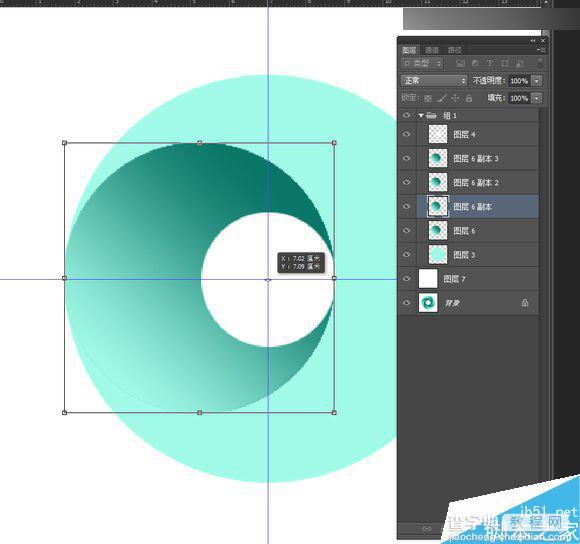
Task: Open the Layers panel flyout menu
Action: 541,50
